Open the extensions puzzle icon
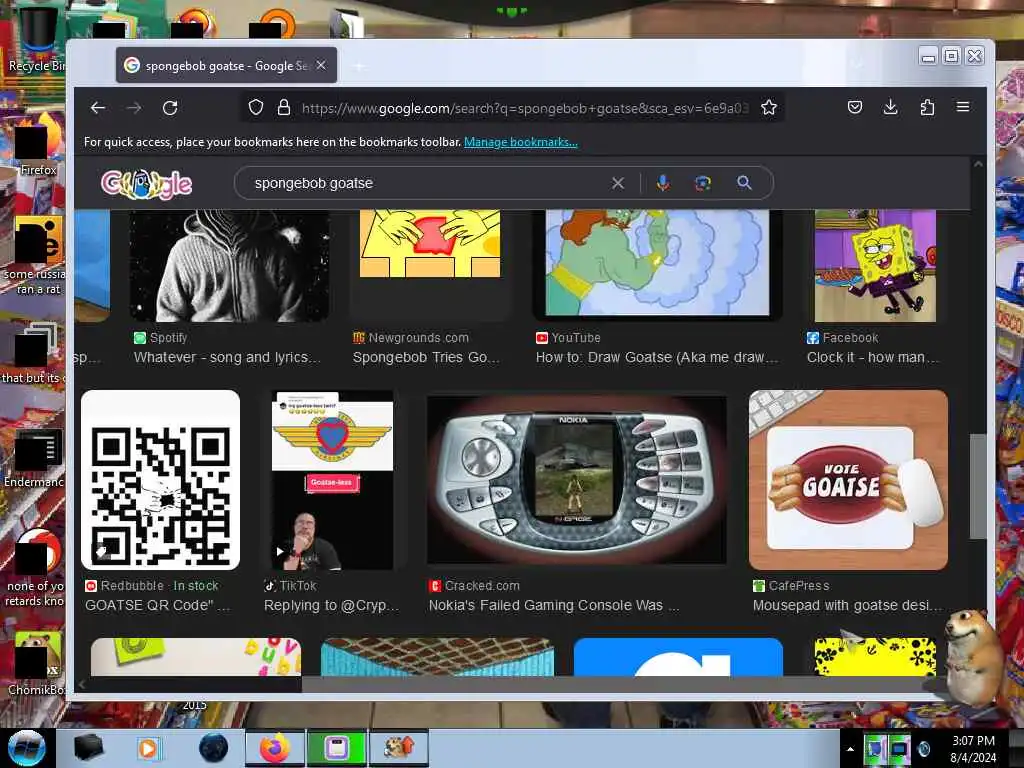 click(927, 107)
